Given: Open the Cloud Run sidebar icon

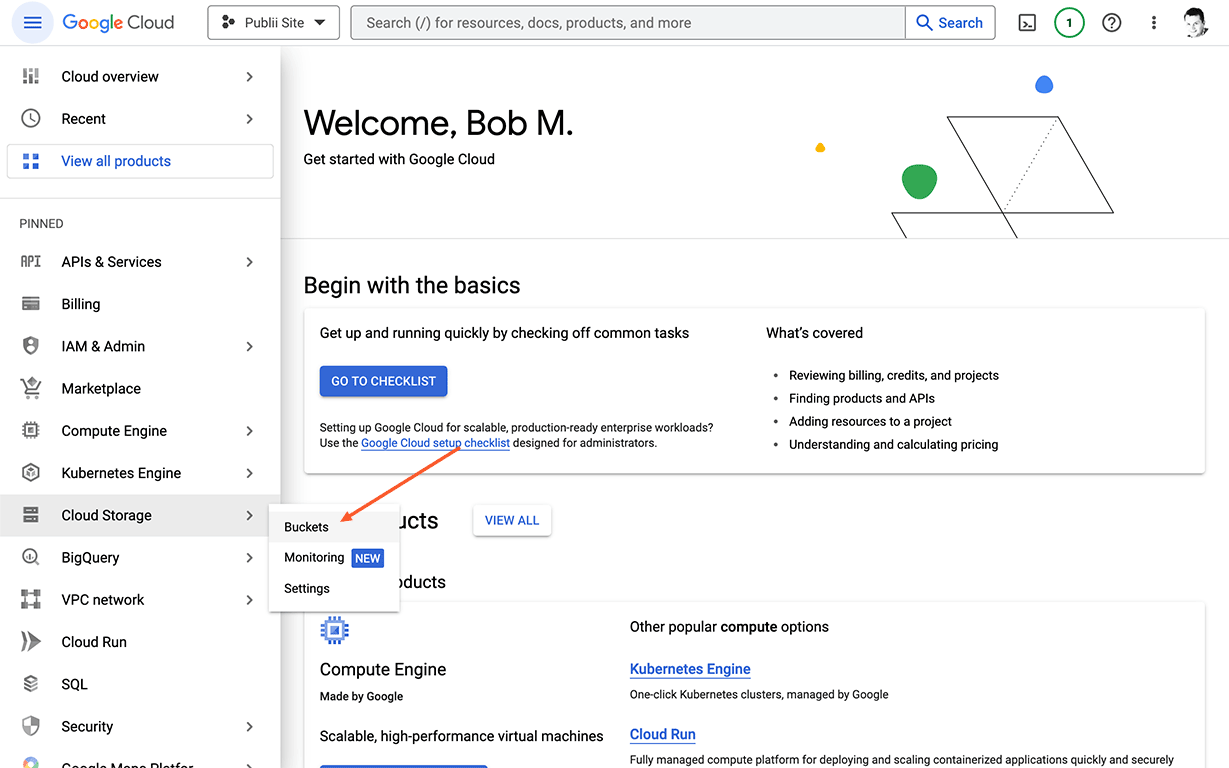Looking at the screenshot, I should 31,642.
